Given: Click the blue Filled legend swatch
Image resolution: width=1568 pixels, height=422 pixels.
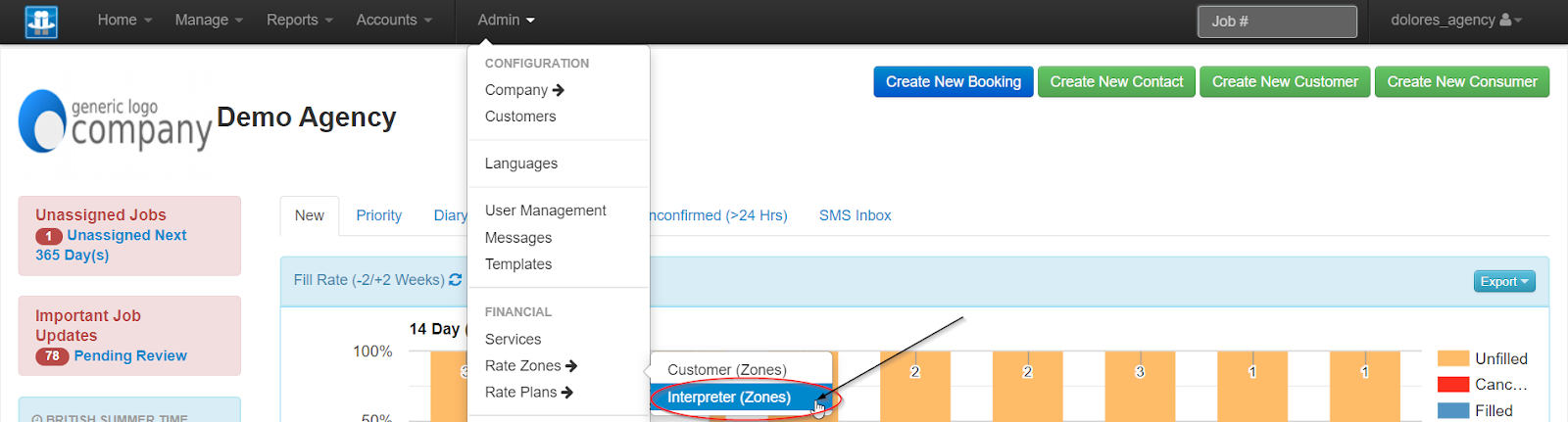Looking at the screenshot, I should click(1452, 410).
